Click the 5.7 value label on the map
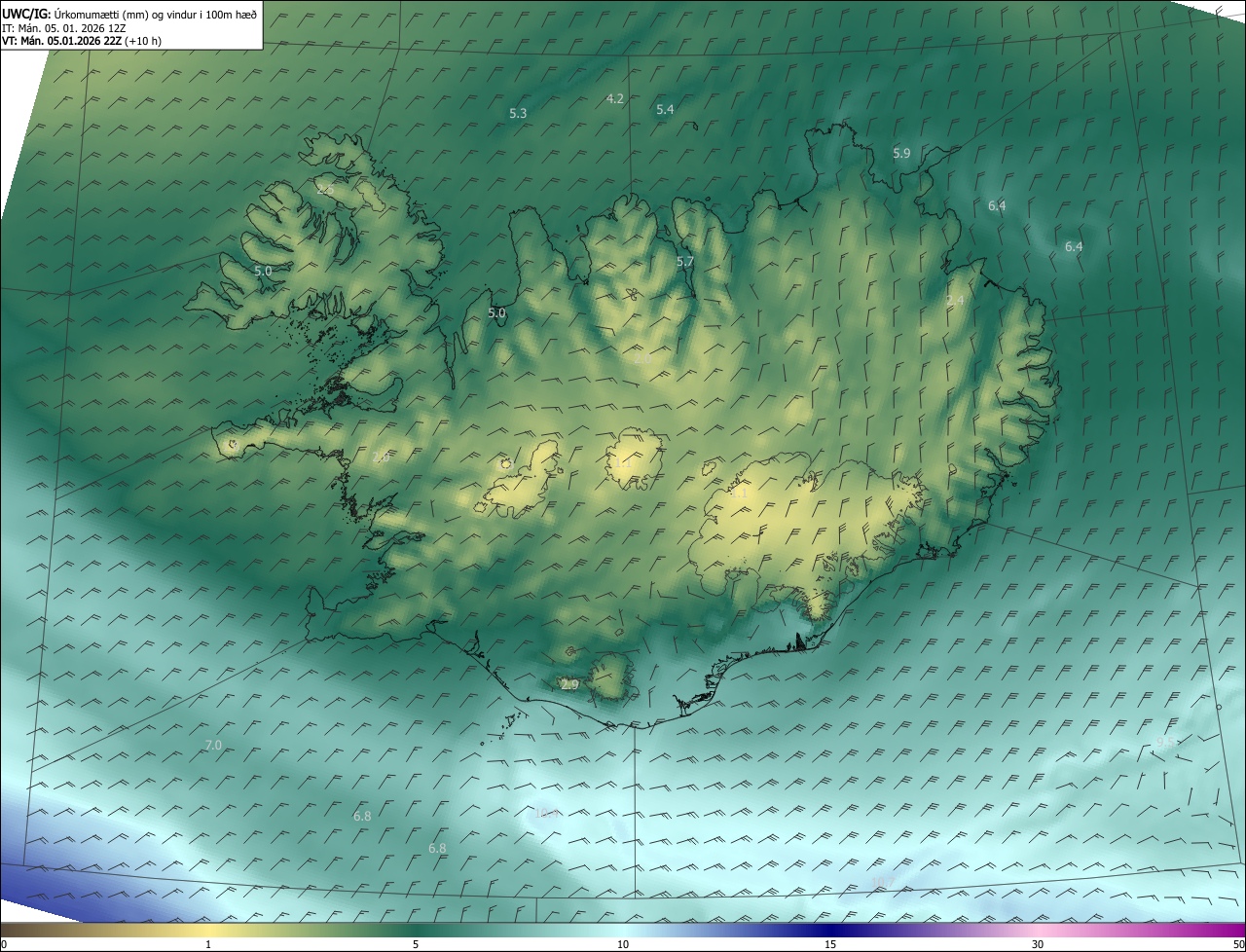Viewport: 1246px width, 952px height. (685, 262)
